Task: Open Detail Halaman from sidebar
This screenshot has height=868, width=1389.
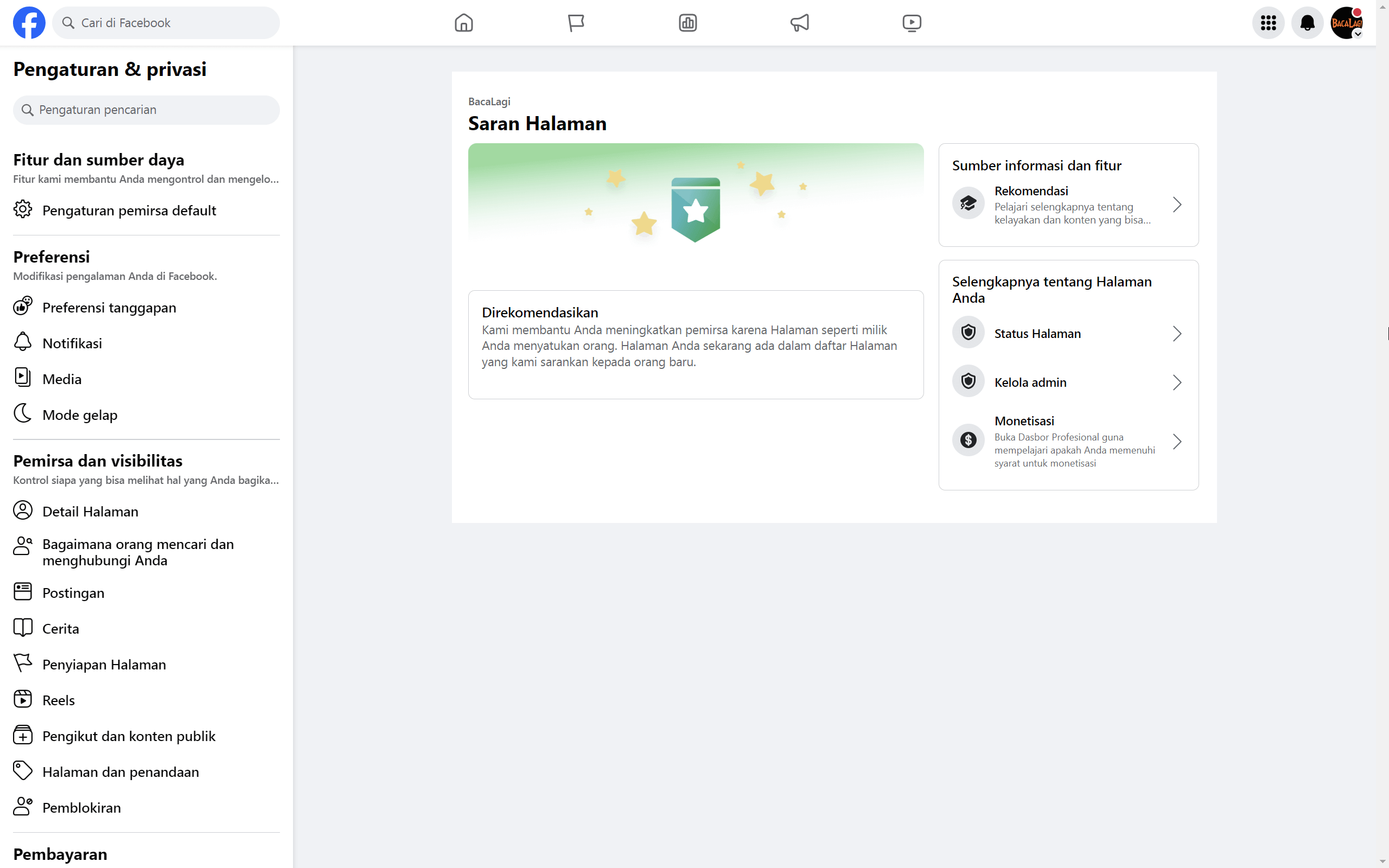Action: 90,510
